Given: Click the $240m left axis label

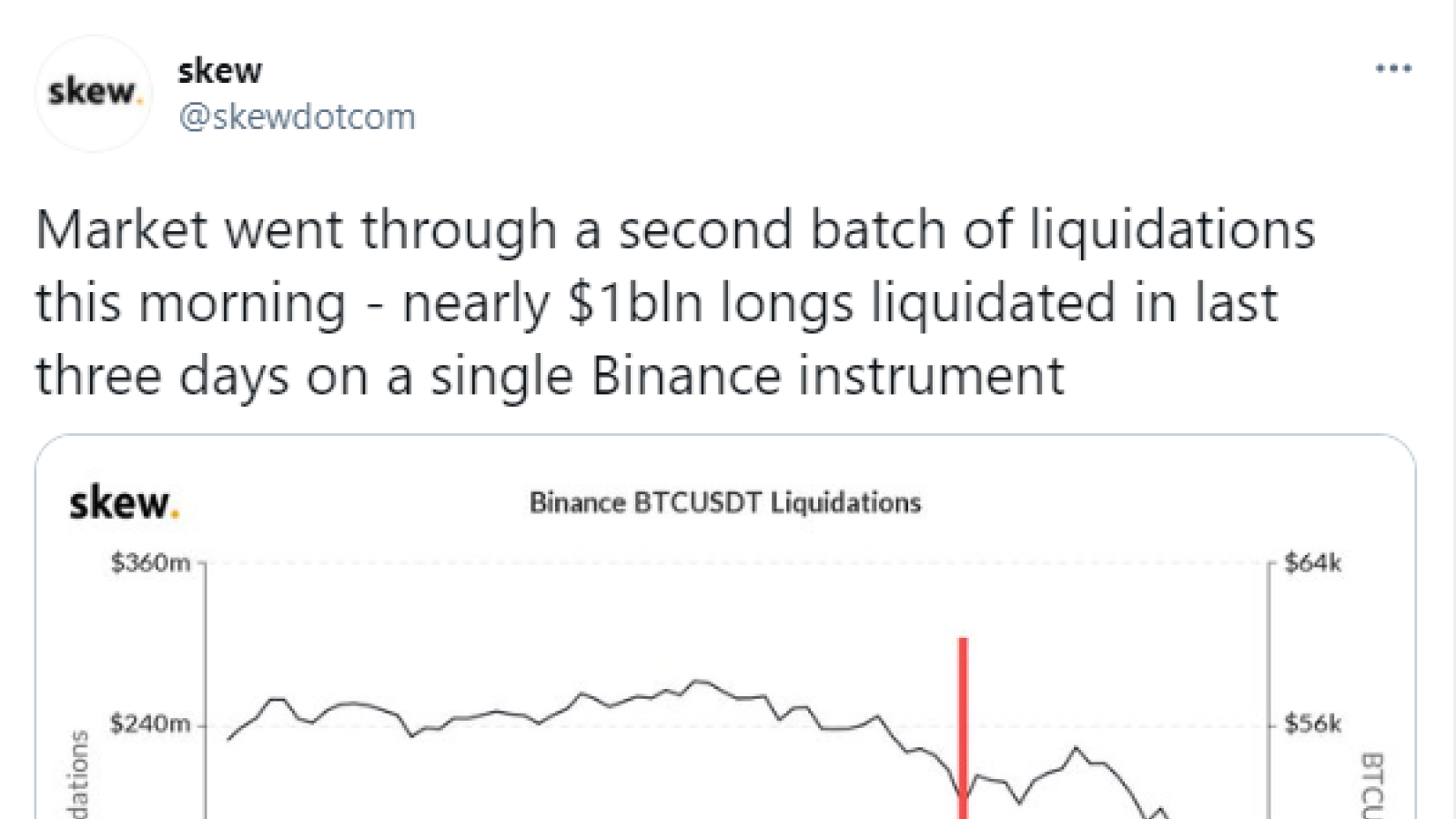Looking at the screenshot, I should point(150,724).
